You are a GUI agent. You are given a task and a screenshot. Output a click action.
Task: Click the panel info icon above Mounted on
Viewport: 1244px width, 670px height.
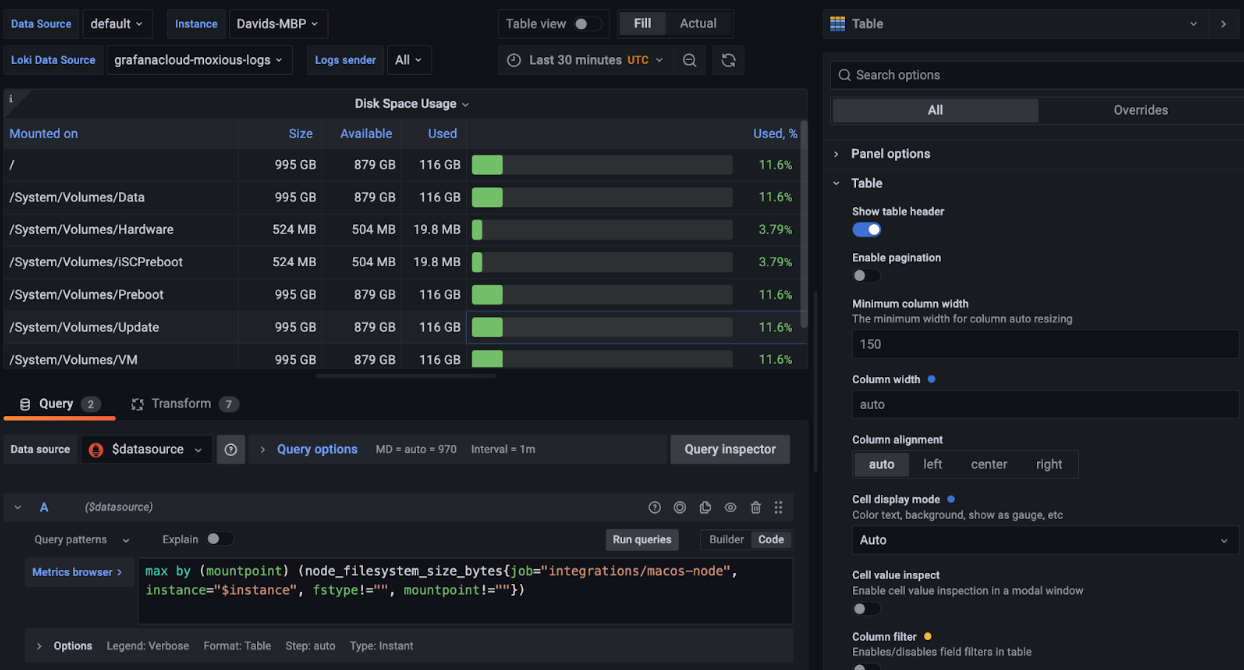pos(11,98)
